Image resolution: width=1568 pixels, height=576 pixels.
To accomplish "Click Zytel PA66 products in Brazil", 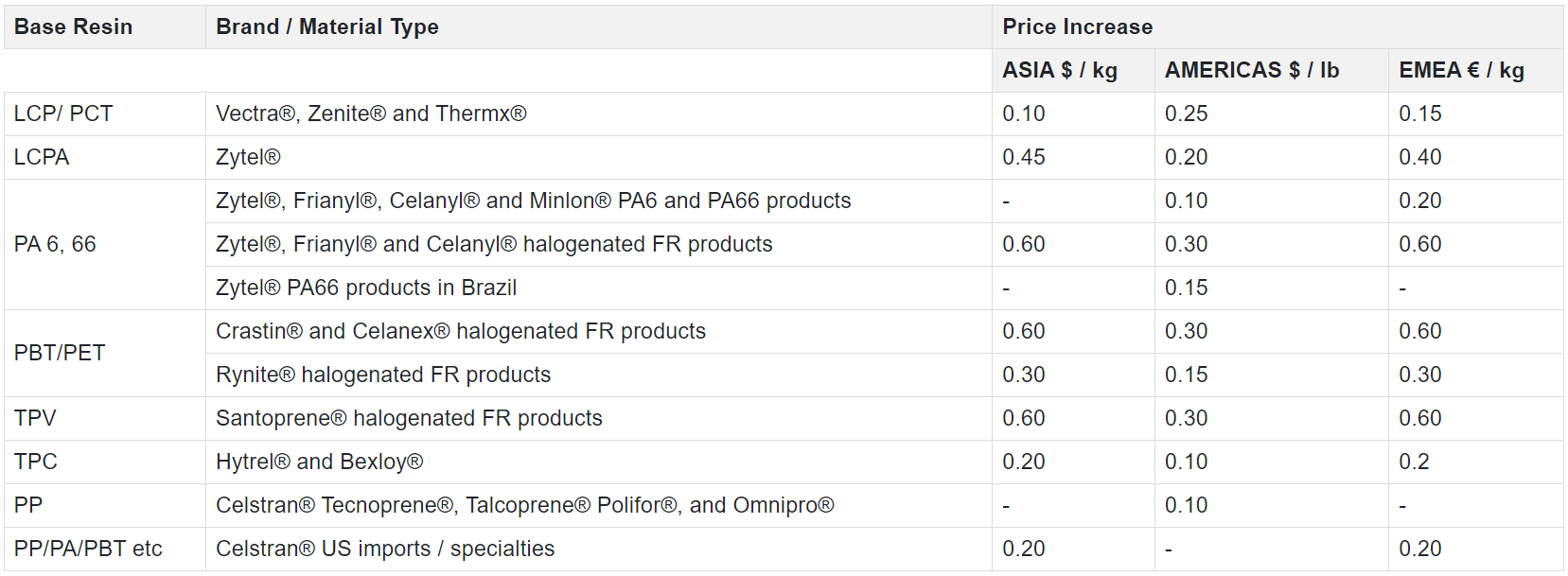I will (365, 288).
